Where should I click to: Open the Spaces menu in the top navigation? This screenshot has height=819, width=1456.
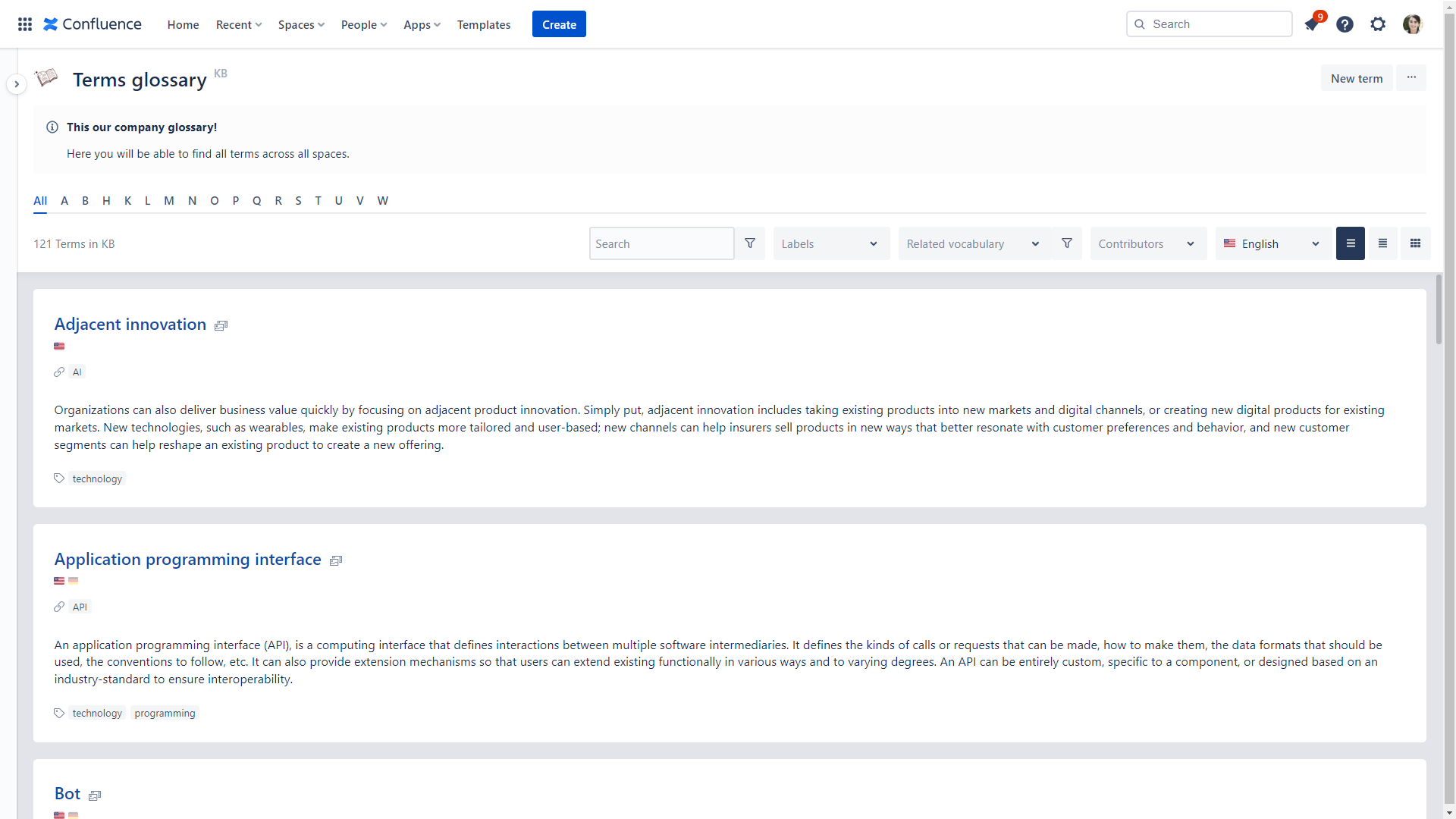click(x=301, y=24)
